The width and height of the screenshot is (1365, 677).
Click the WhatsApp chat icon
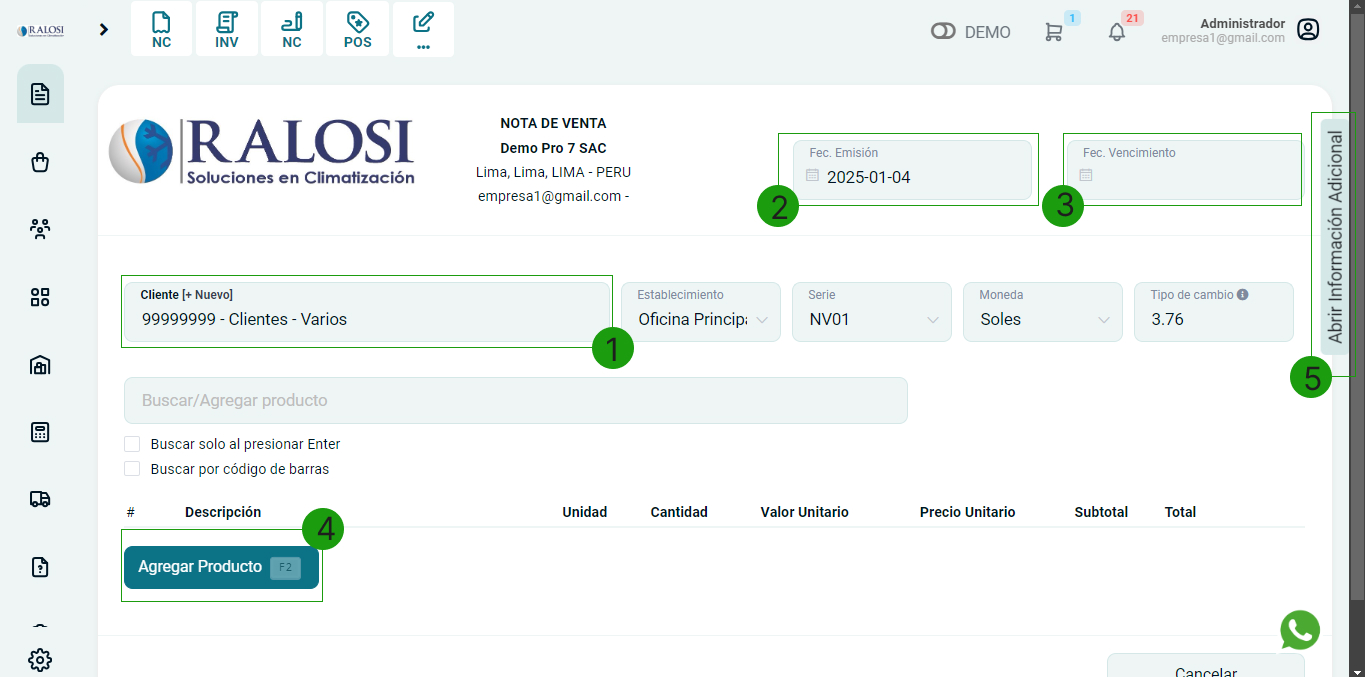(1300, 630)
